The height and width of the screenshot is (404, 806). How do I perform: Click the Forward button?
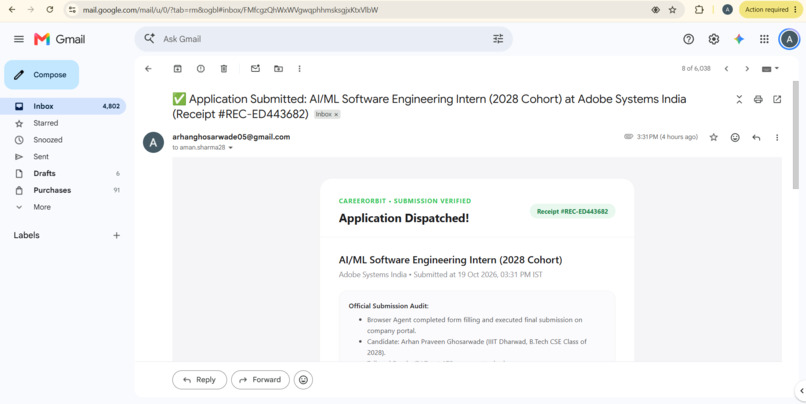pyautogui.click(x=260, y=380)
